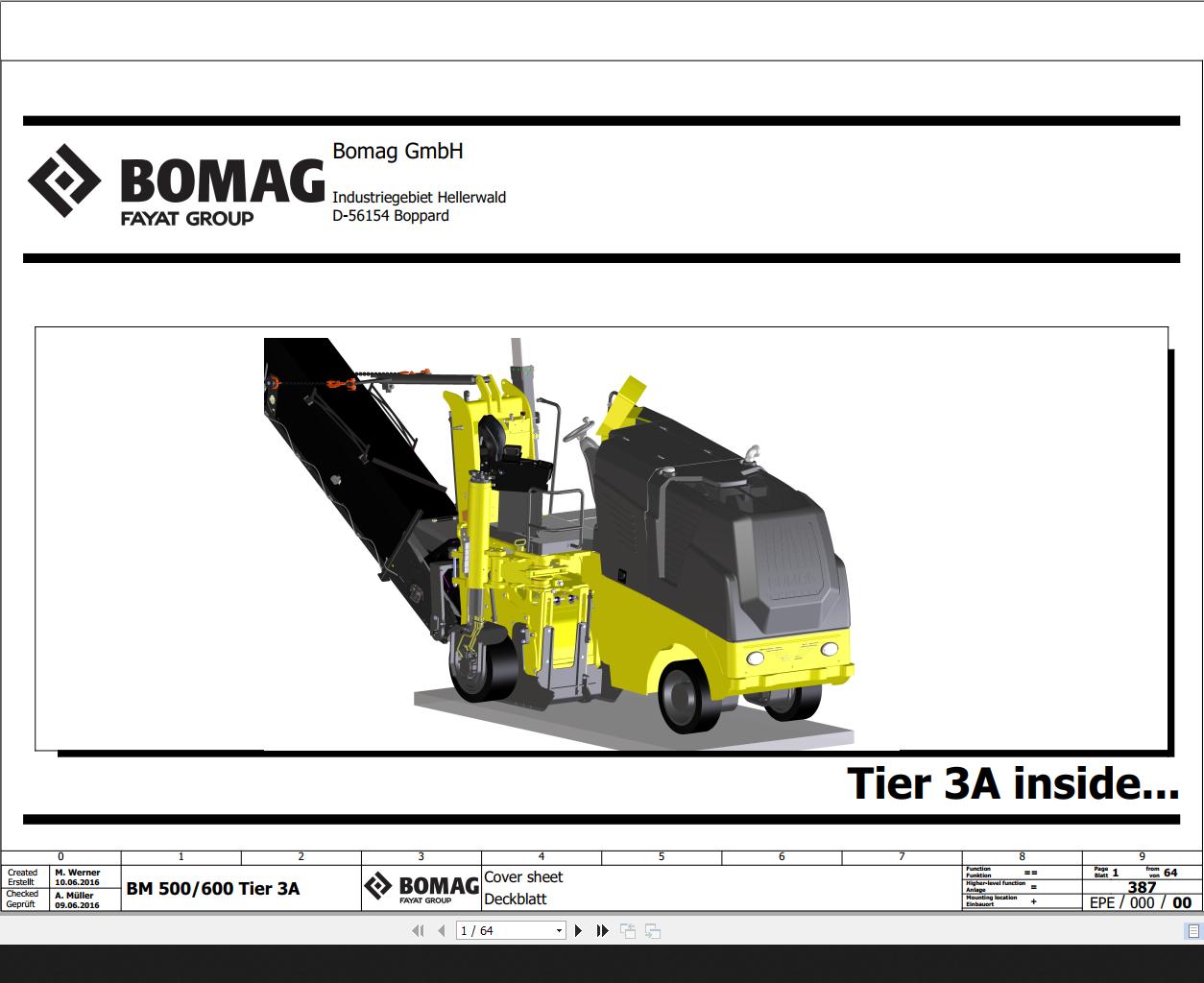The width and height of the screenshot is (1204, 983).
Task: Click the 'EPE / 000 / 00' code
Action: 1141,902
